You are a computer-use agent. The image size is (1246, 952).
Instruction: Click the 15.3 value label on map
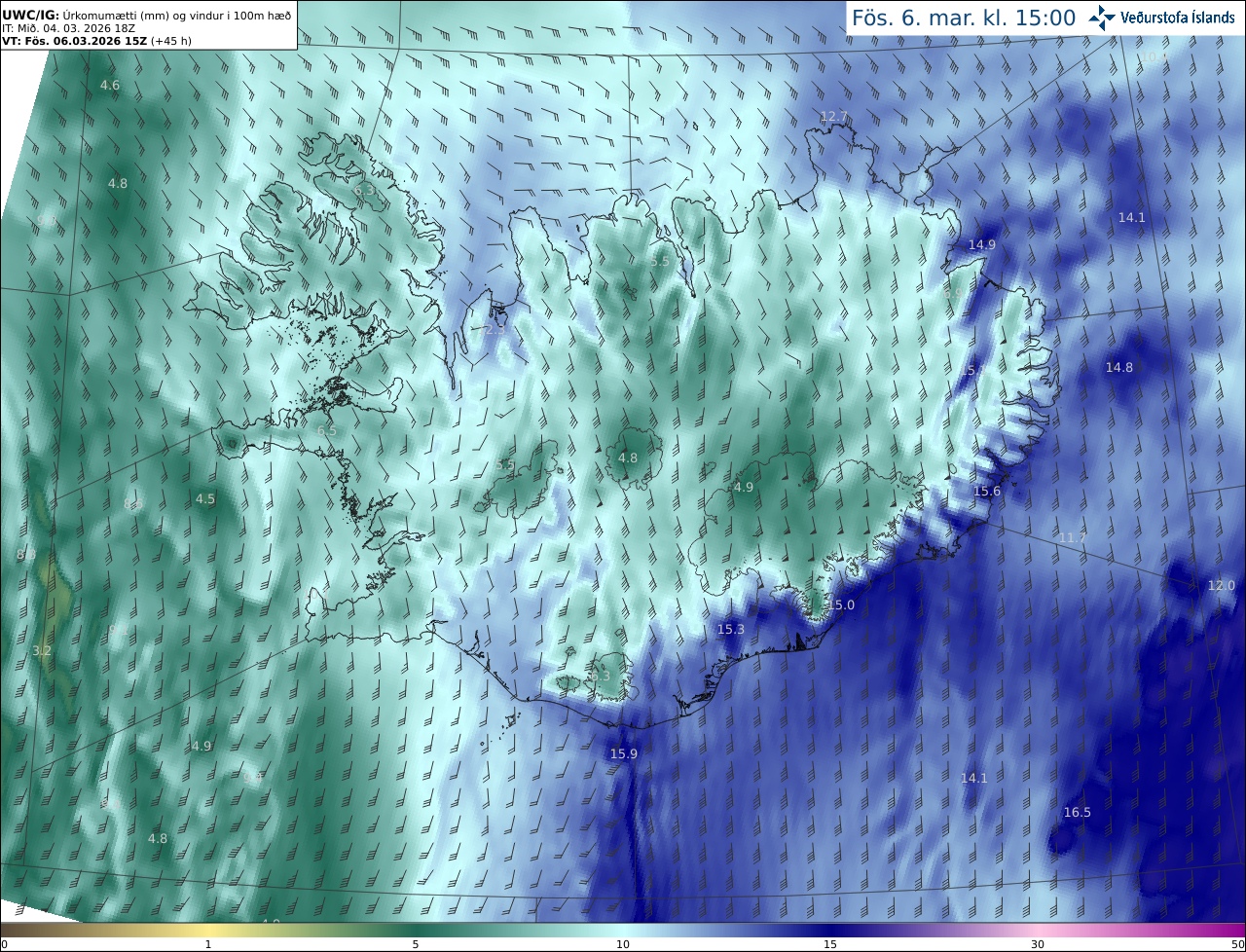[x=731, y=630]
